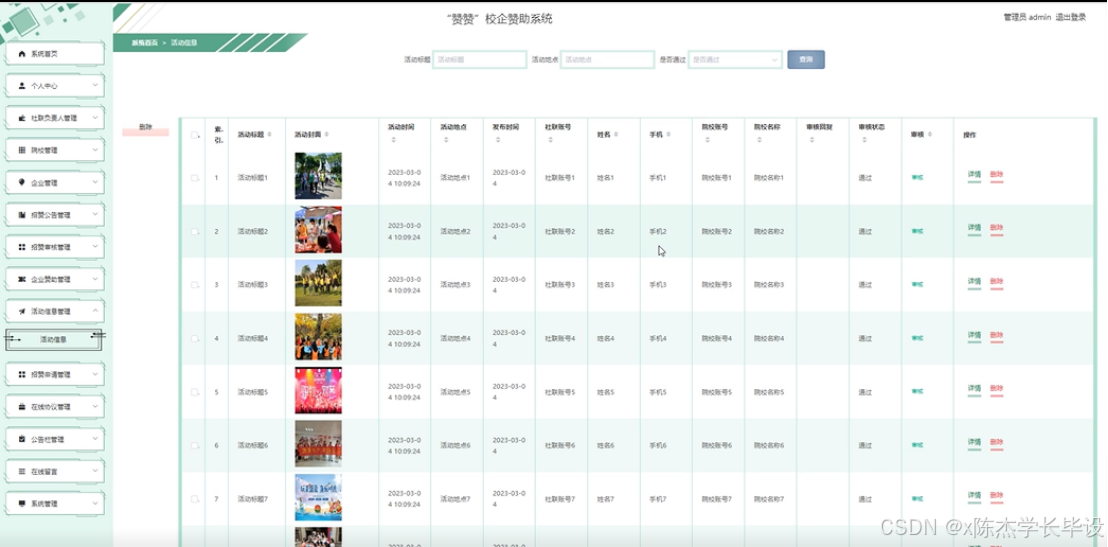Open 详情 for row 活动标题5
Screen dimensions: 1108x547
click(x=974, y=389)
